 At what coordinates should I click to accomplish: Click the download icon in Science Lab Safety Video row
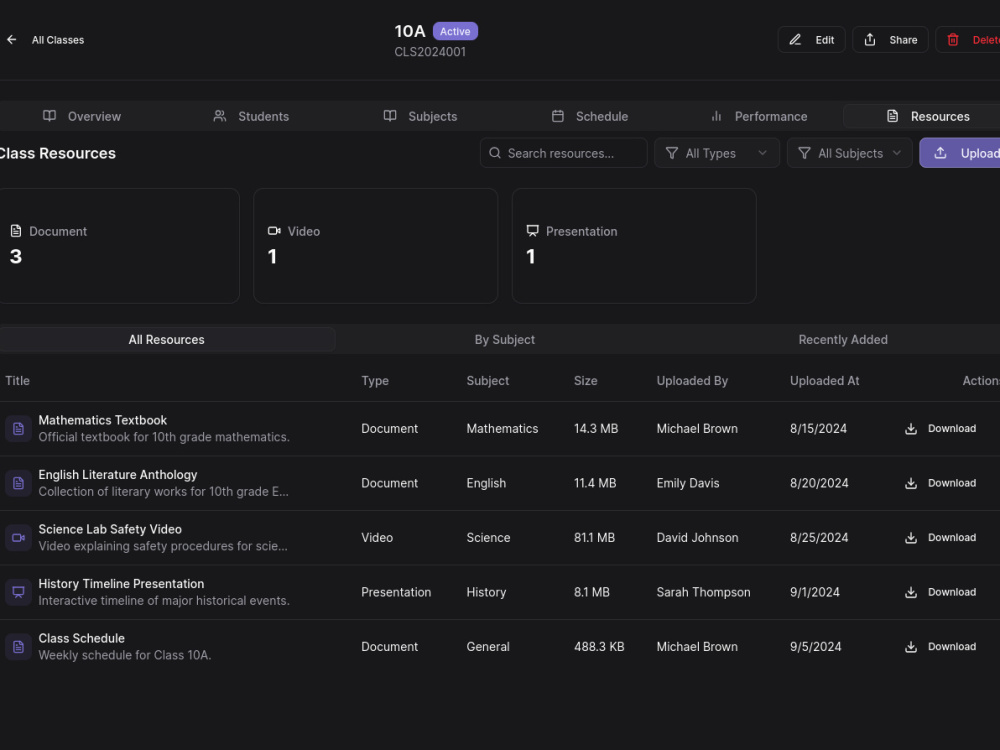[x=911, y=538]
